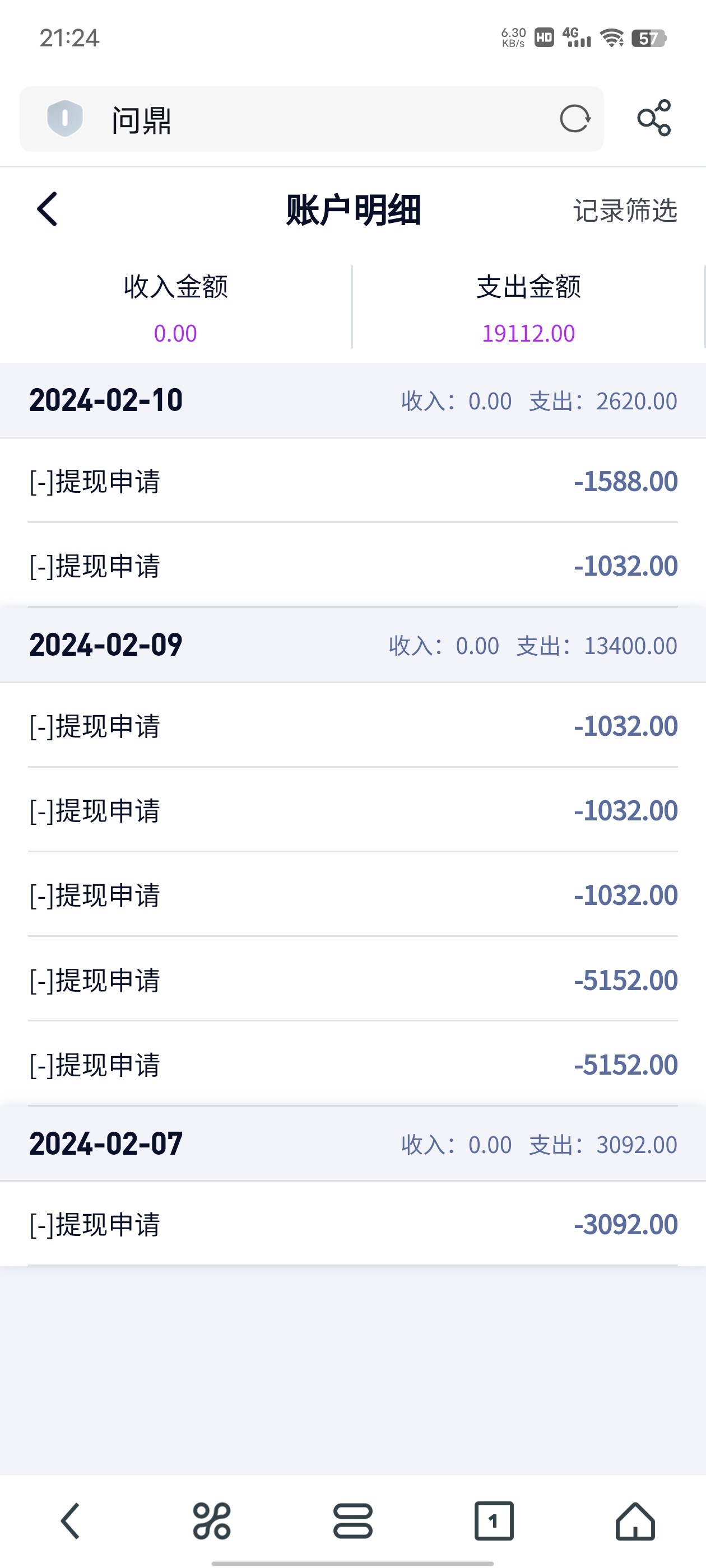Open 记录筛选 record filter
706x1568 pixels.
pos(625,211)
